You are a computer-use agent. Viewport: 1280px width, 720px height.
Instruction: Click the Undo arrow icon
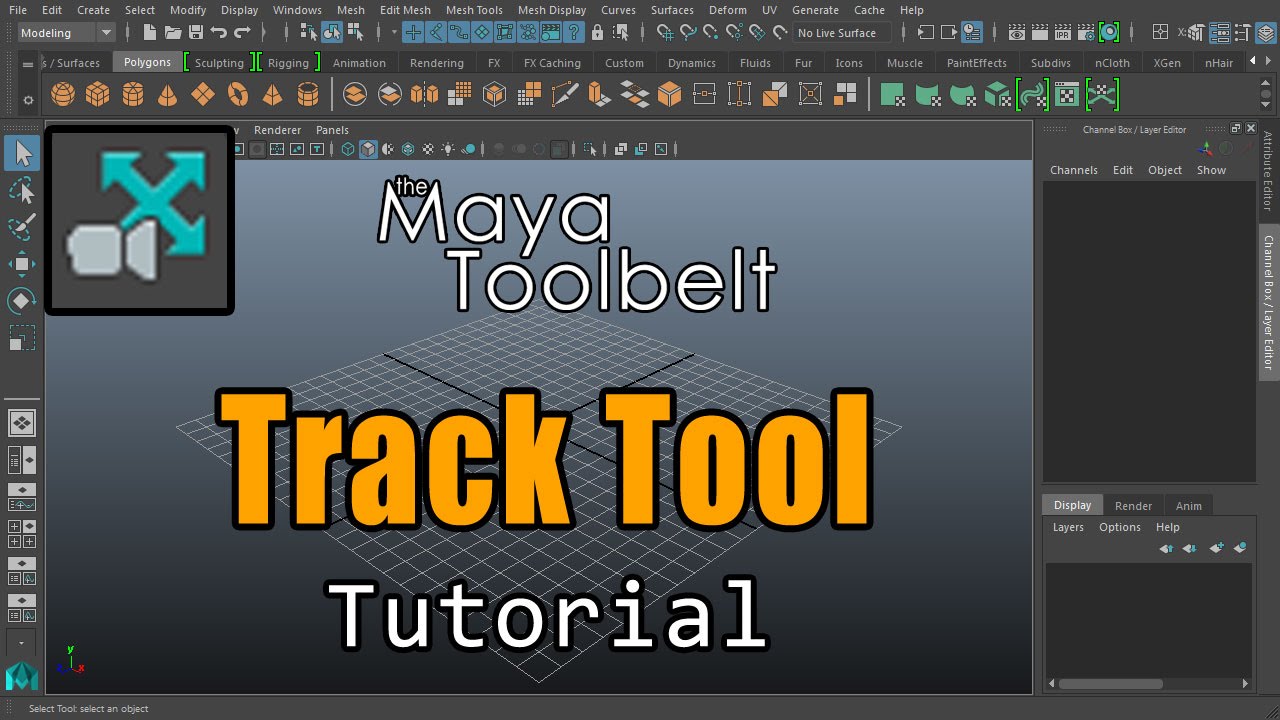[219, 33]
